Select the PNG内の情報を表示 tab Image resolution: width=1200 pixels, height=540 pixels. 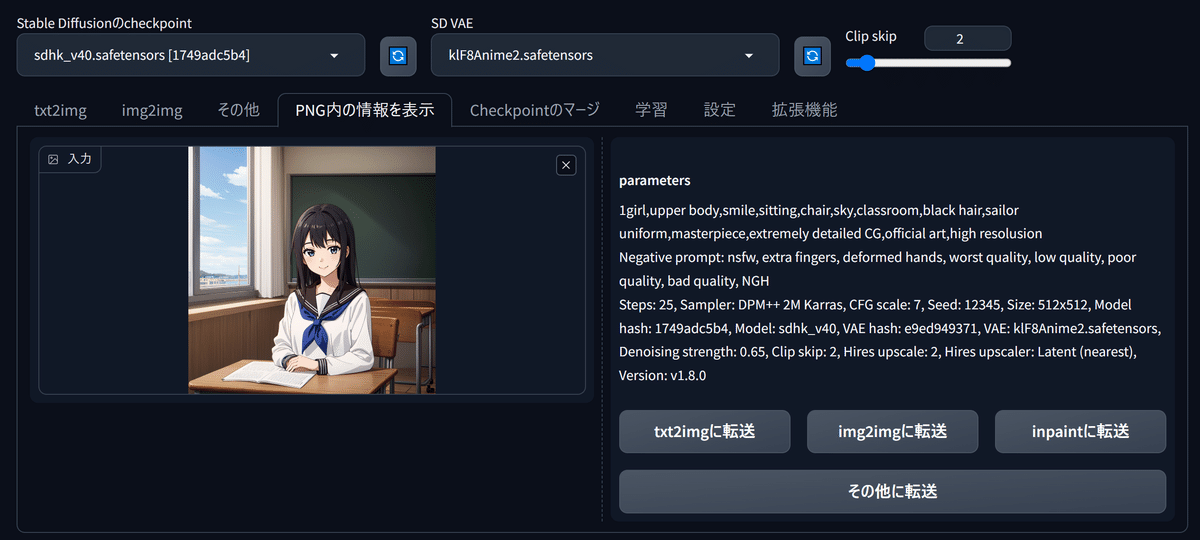coord(365,110)
